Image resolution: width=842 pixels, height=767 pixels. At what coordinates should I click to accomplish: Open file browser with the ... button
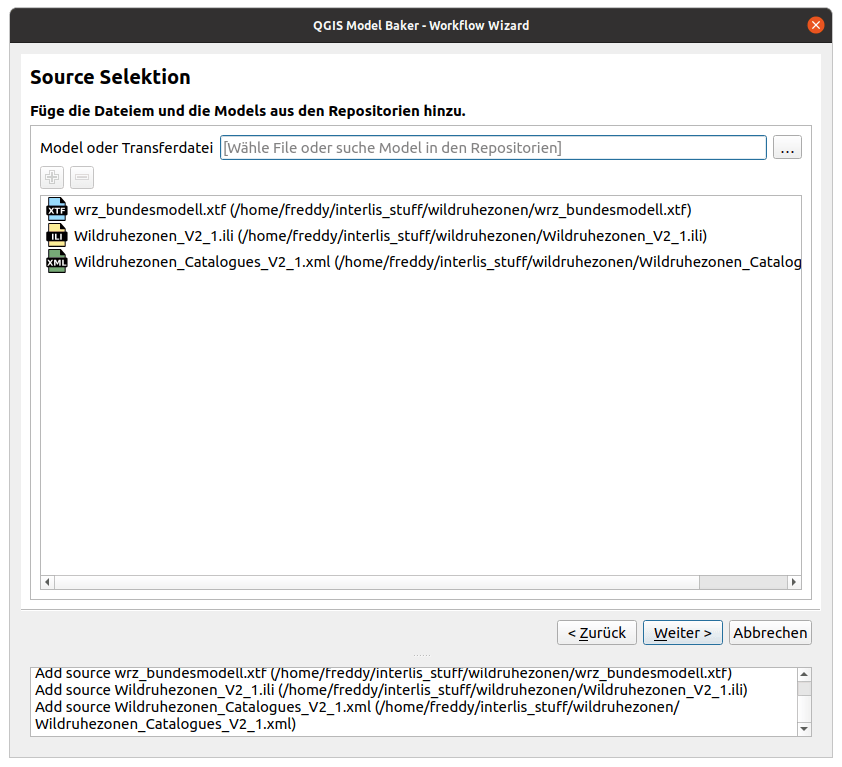787,147
